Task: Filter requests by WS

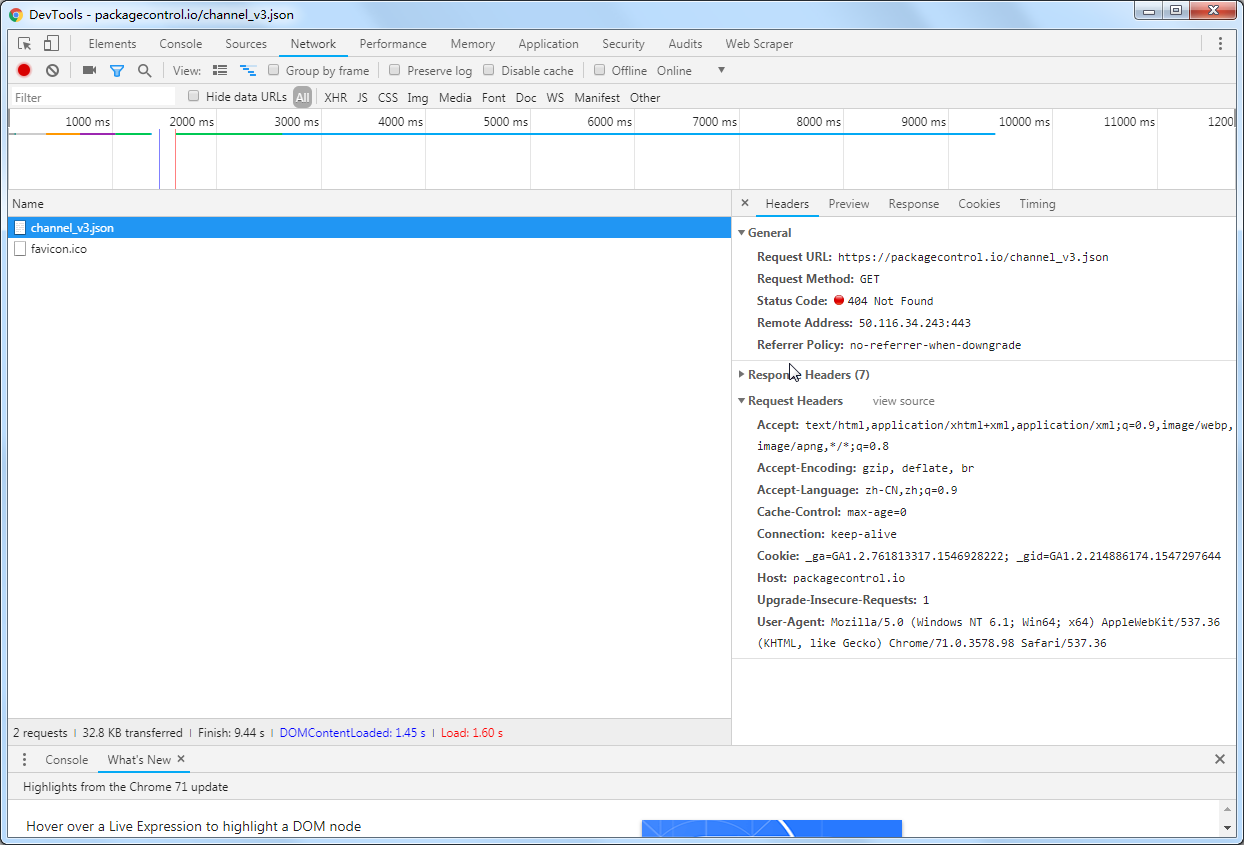Action: click(555, 97)
